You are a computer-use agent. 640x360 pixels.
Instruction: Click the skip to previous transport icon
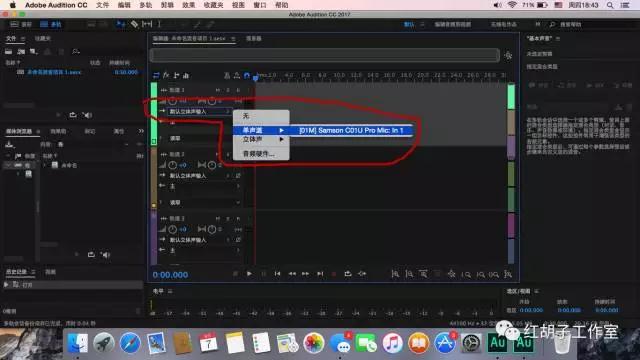(278, 274)
